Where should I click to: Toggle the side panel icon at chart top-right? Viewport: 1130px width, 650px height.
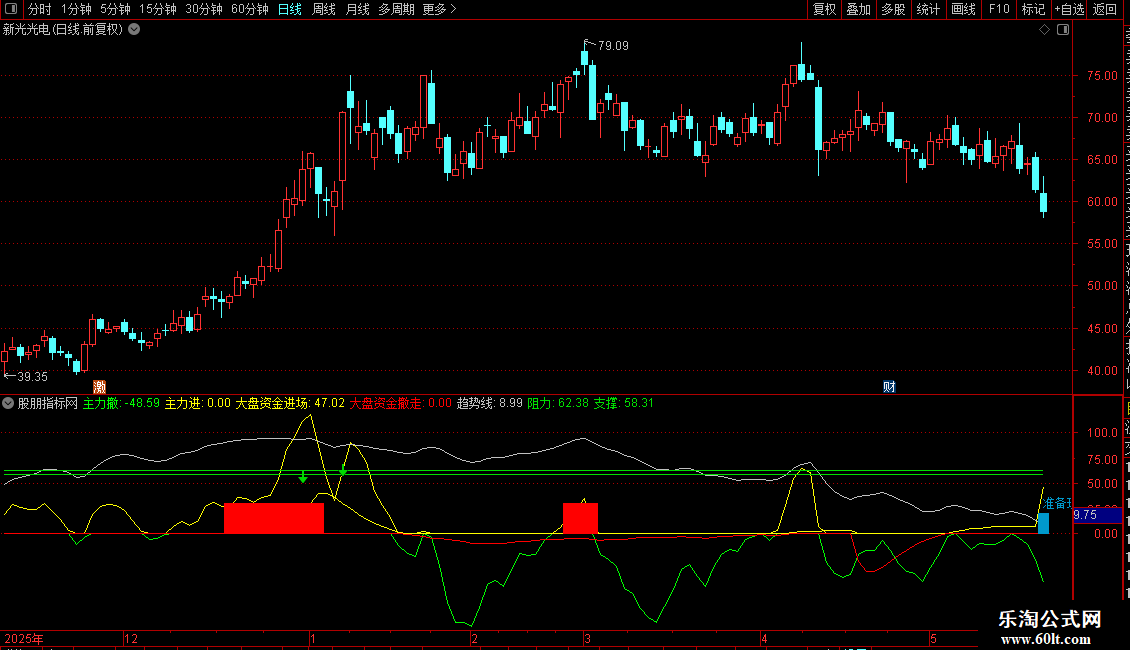point(1063,30)
